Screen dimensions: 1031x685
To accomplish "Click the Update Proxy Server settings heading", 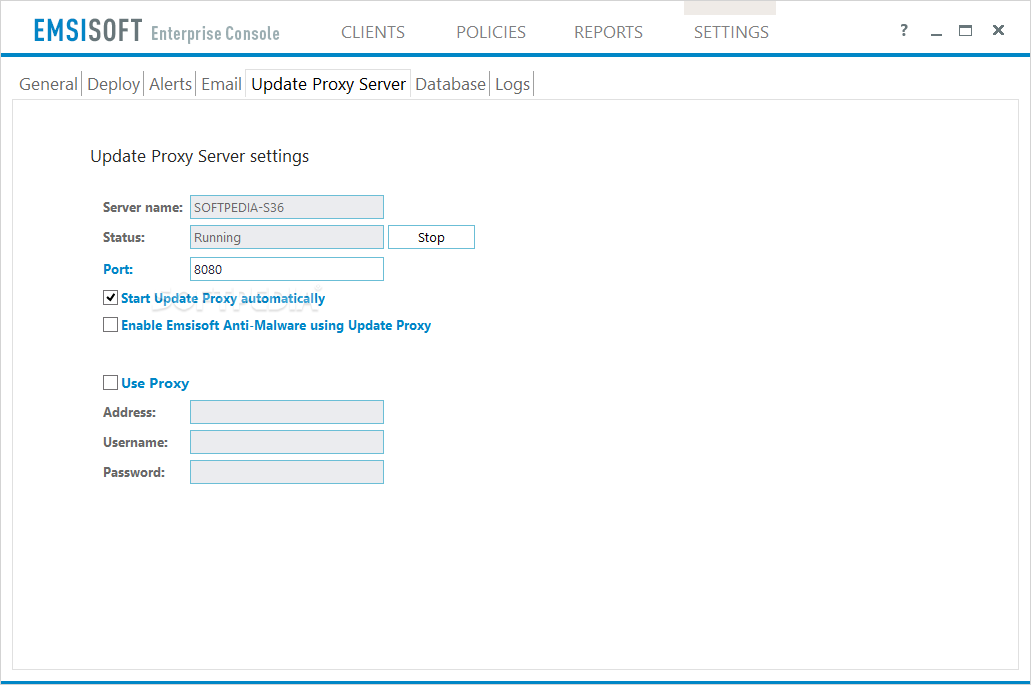I will (x=199, y=156).
